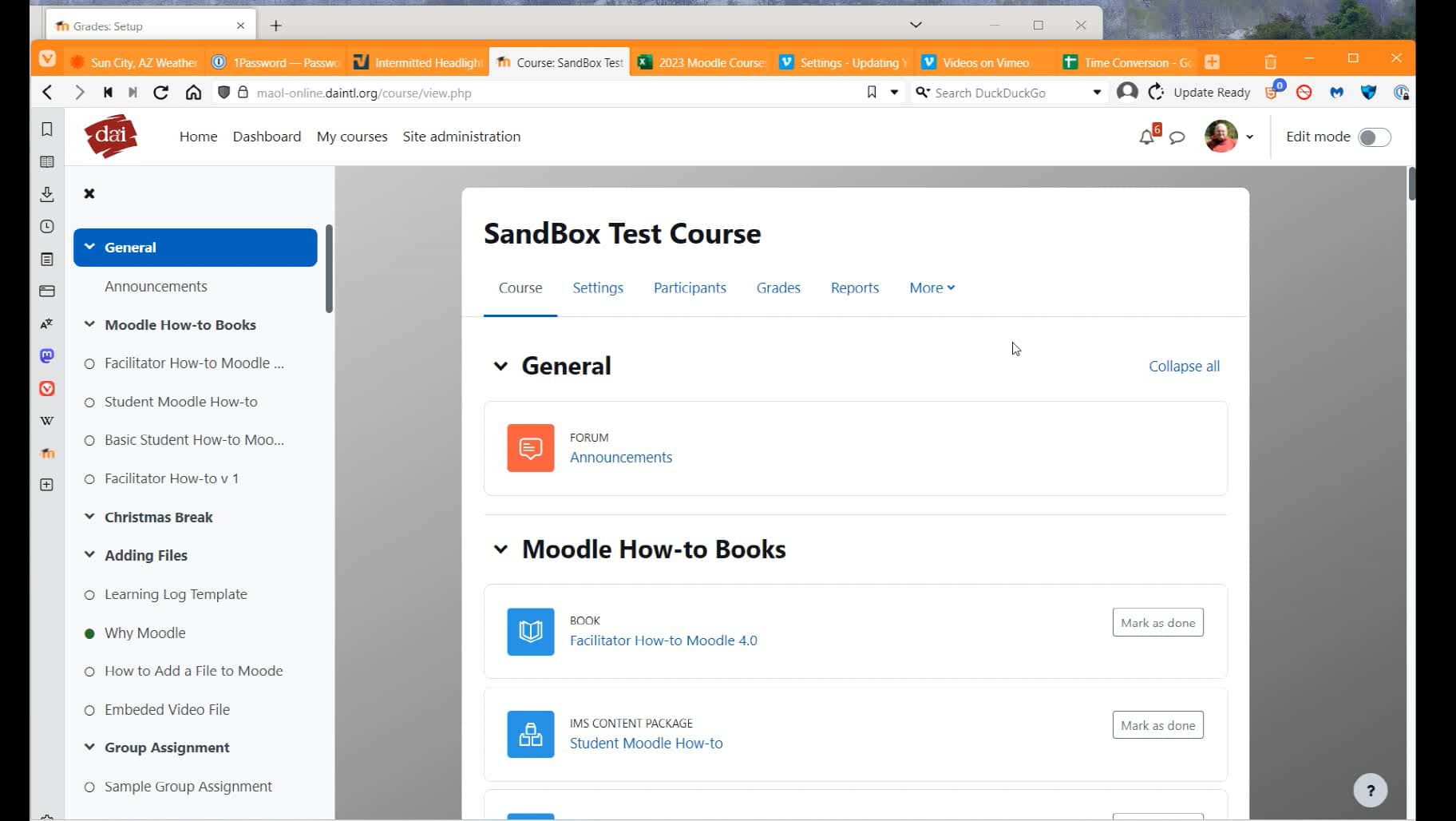Screen dimensions: 1456x821
Task: Open the Mastodon web panel
Action: click(46, 356)
